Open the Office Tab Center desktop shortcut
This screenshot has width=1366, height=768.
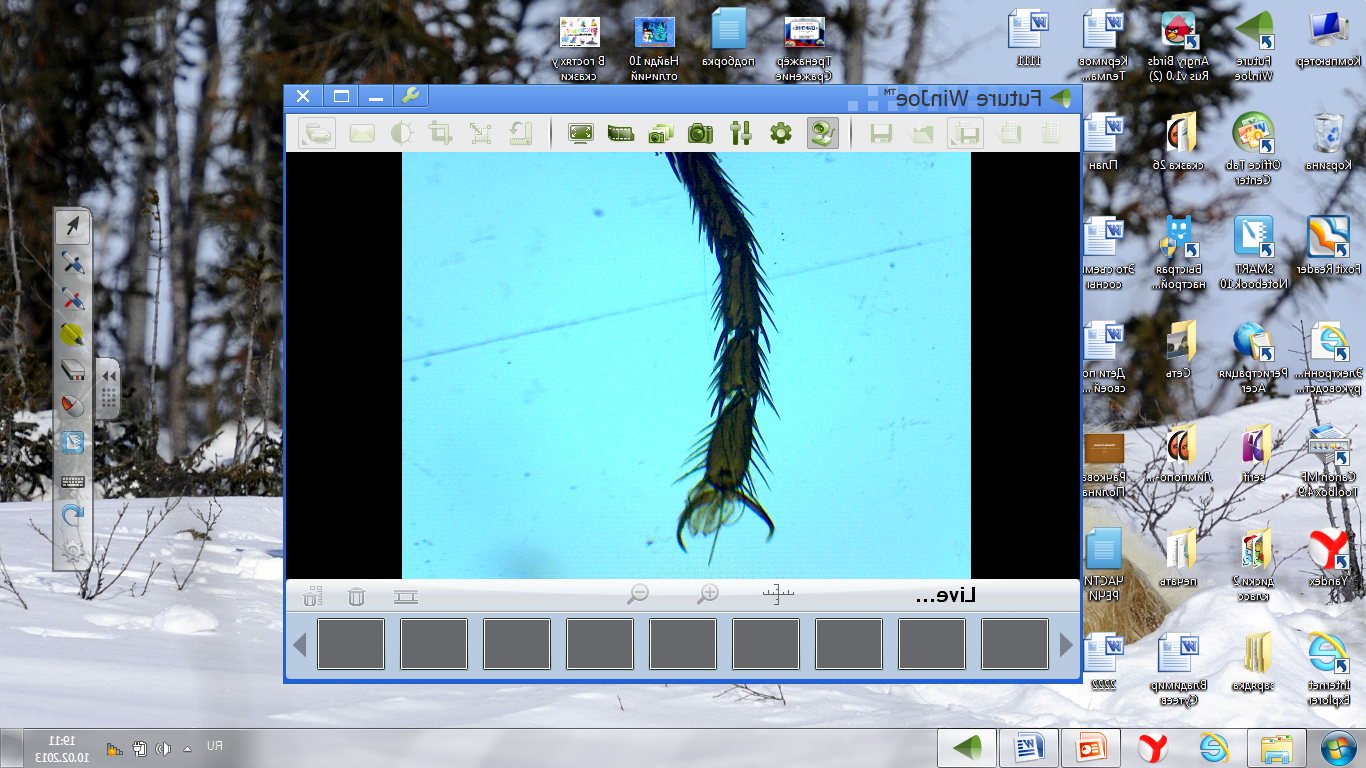pyautogui.click(x=1254, y=148)
